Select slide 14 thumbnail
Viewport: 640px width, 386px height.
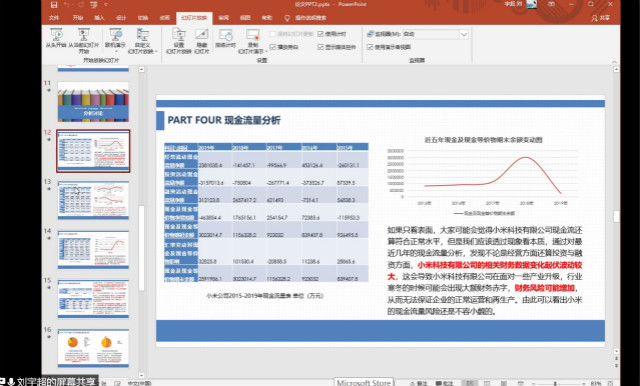tap(93, 249)
